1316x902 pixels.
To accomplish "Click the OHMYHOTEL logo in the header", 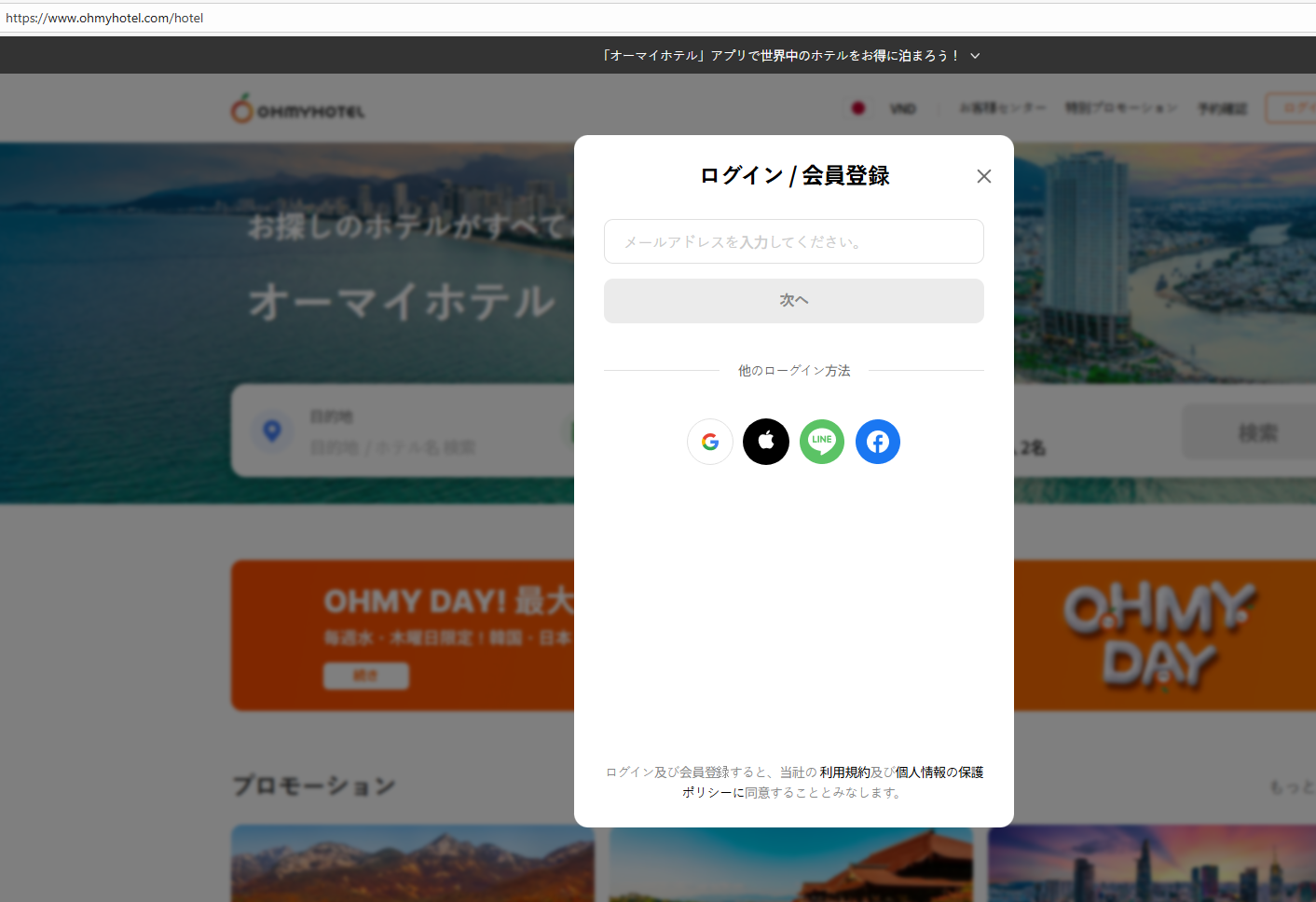I will (x=298, y=109).
